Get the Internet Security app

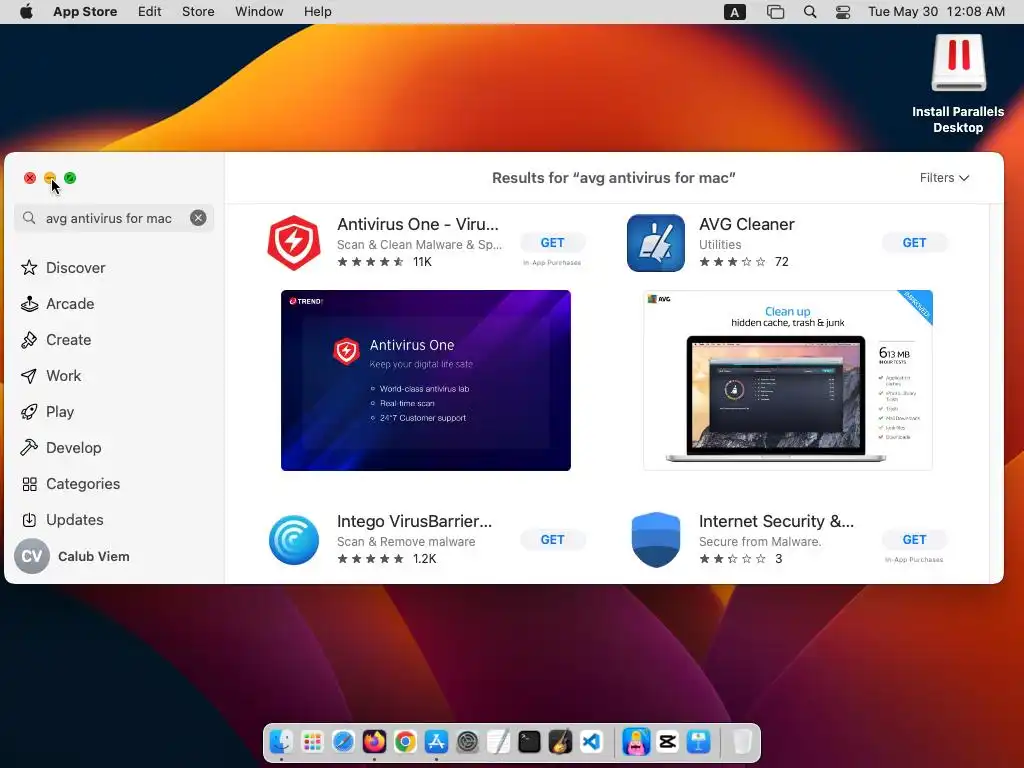coord(914,539)
